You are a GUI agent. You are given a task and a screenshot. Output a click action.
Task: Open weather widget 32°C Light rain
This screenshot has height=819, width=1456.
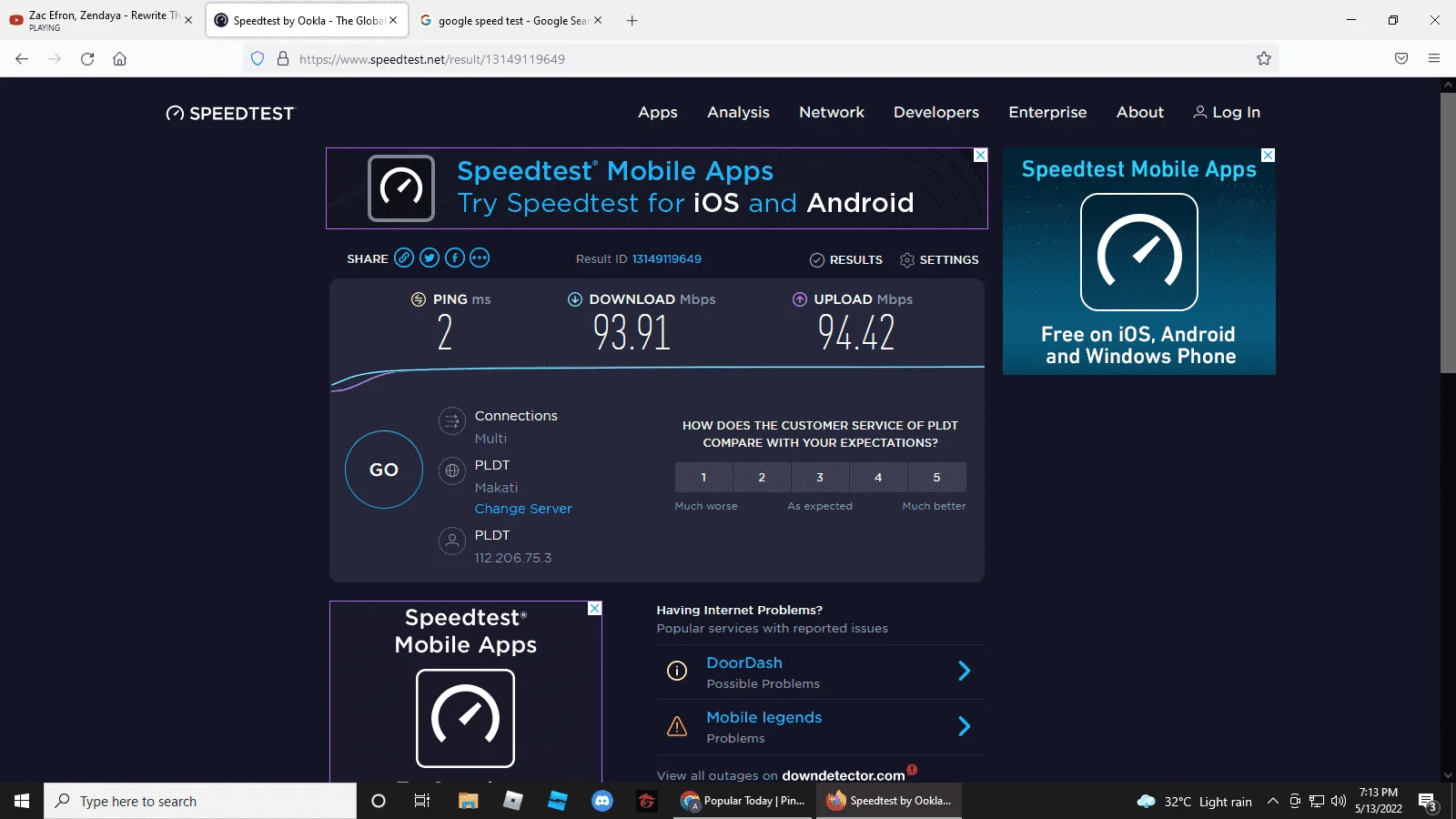click(x=1195, y=801)
